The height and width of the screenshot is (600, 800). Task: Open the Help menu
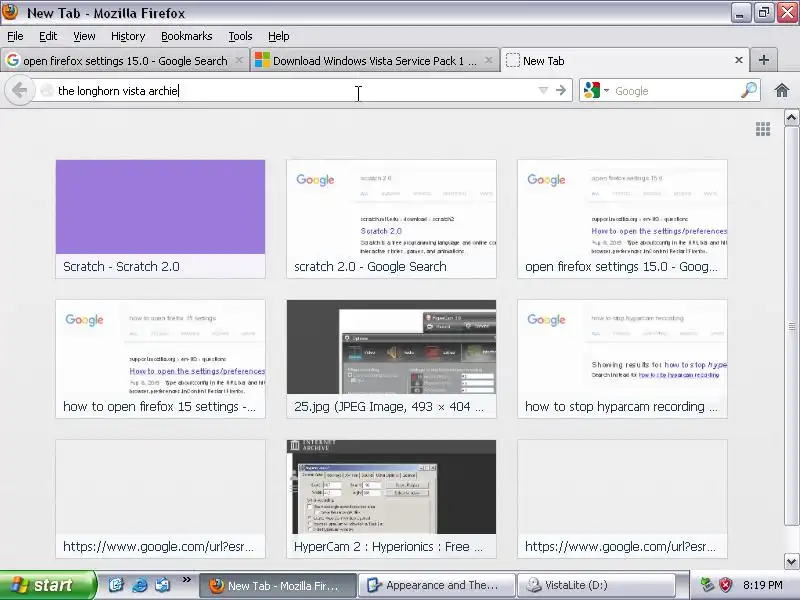coord(279,36)
